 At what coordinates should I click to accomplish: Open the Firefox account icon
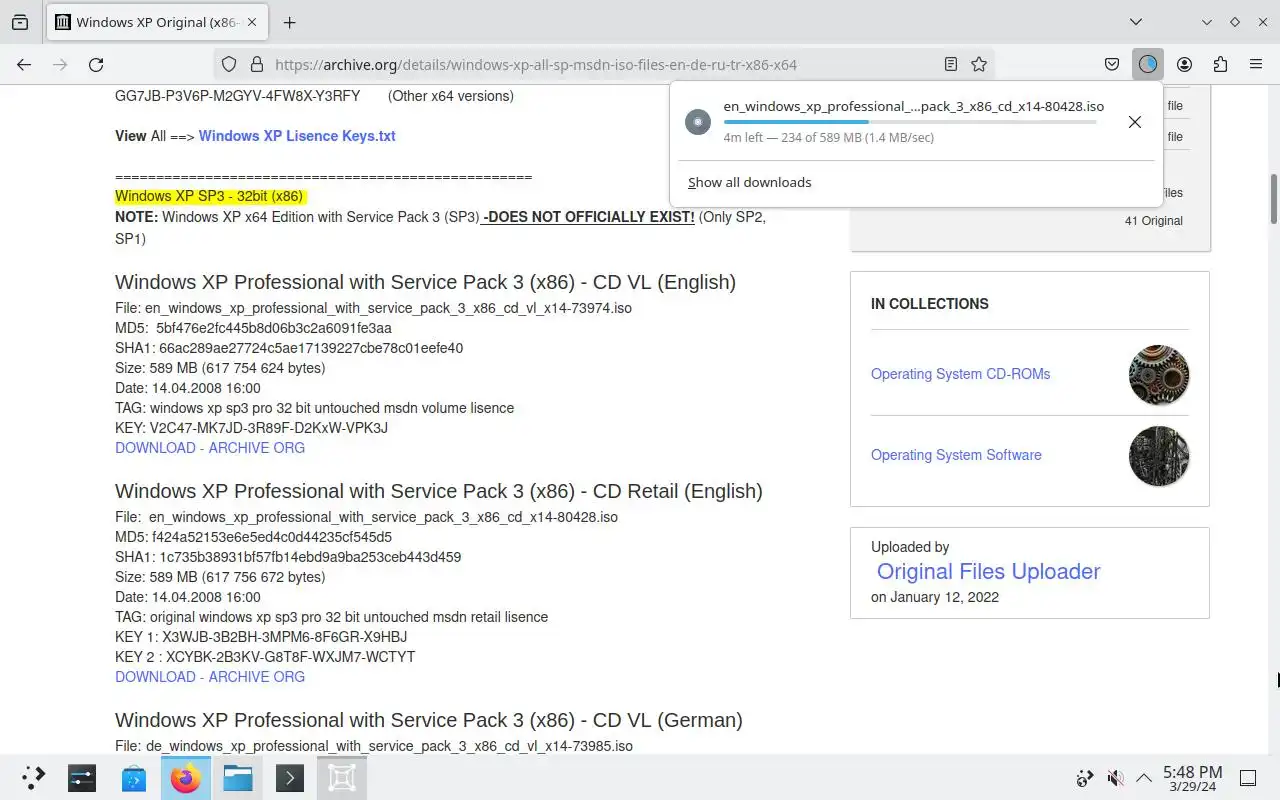(x=1184, y=64)
